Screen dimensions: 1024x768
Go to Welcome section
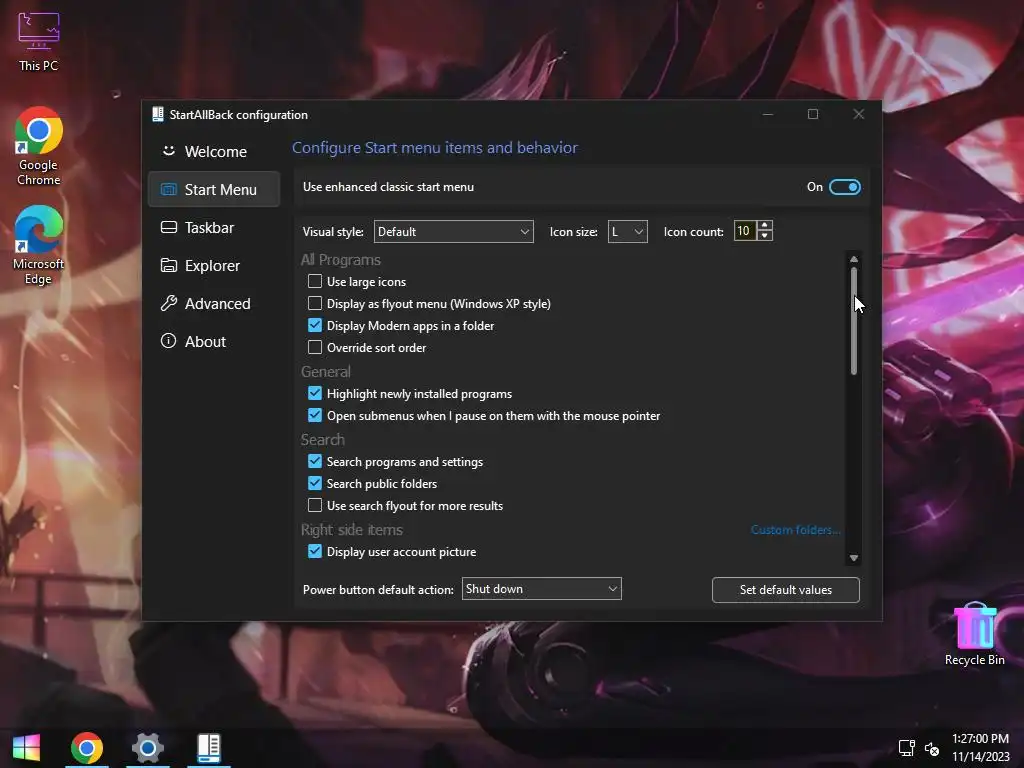214,152
